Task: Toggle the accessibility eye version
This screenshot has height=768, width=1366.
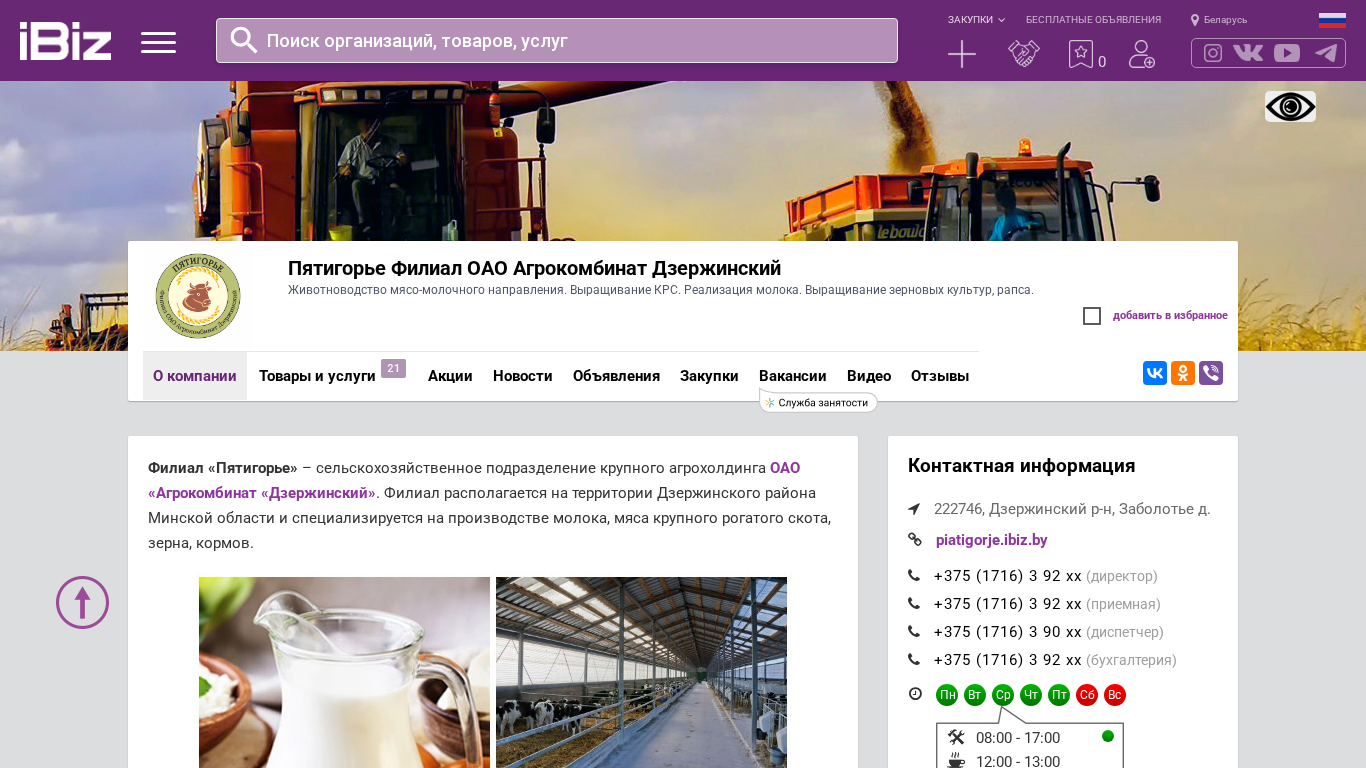Action: point(1290,107)
